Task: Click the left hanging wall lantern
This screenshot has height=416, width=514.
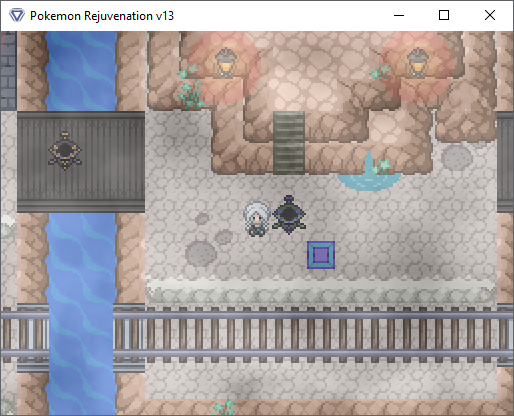Action: 225,63
